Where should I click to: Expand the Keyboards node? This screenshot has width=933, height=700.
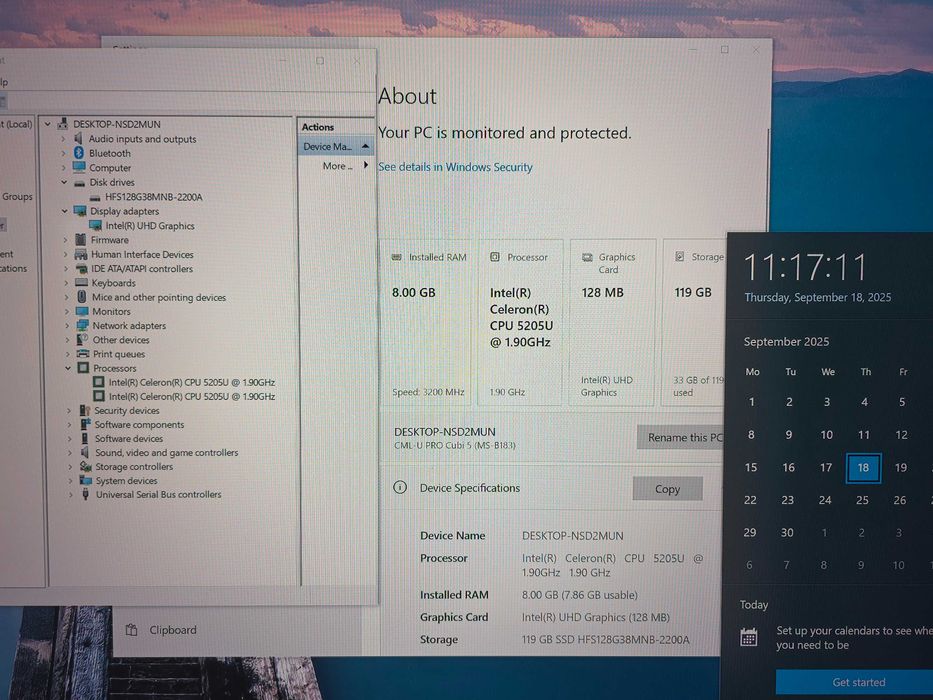(66, 283)
